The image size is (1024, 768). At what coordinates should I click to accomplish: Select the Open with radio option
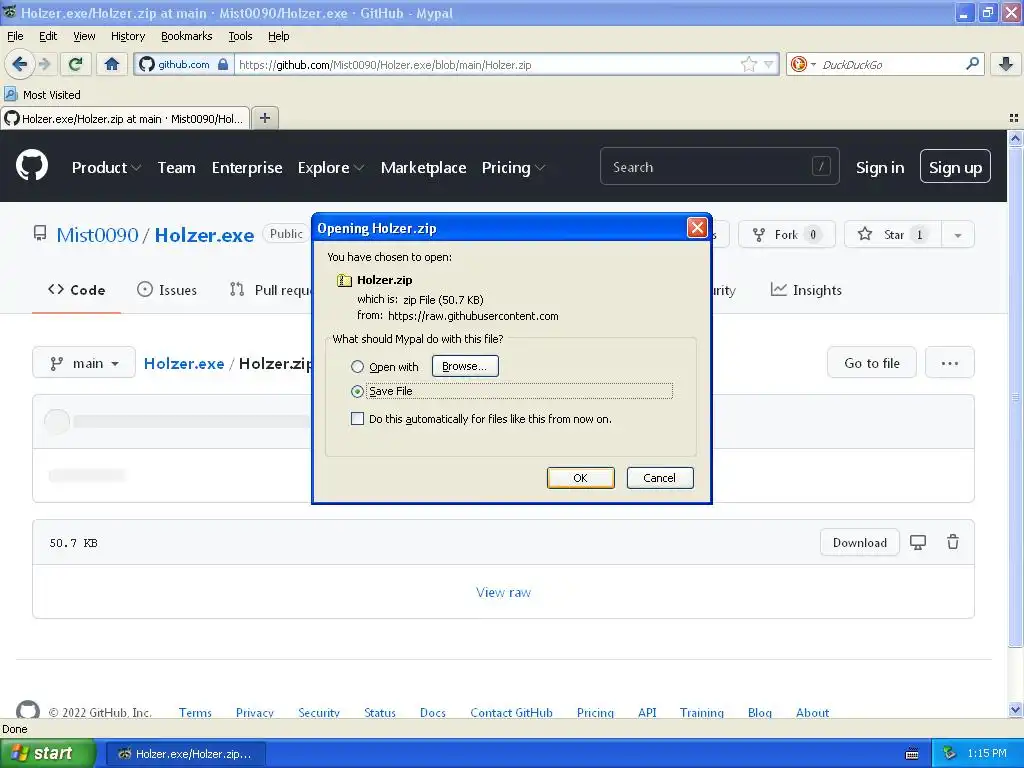(x=357, y=366)
